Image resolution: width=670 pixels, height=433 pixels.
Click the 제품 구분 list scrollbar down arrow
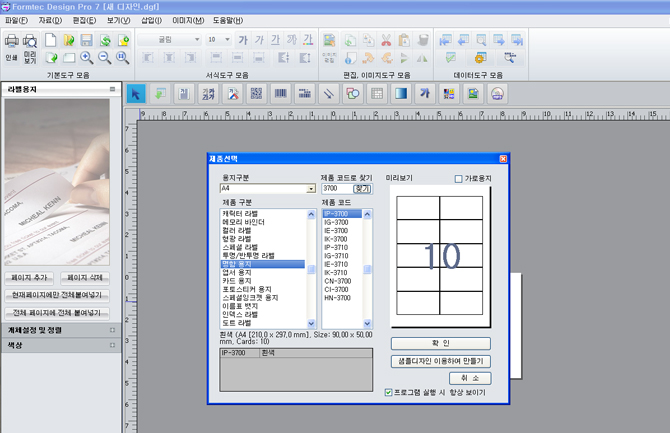coord(311,324)
